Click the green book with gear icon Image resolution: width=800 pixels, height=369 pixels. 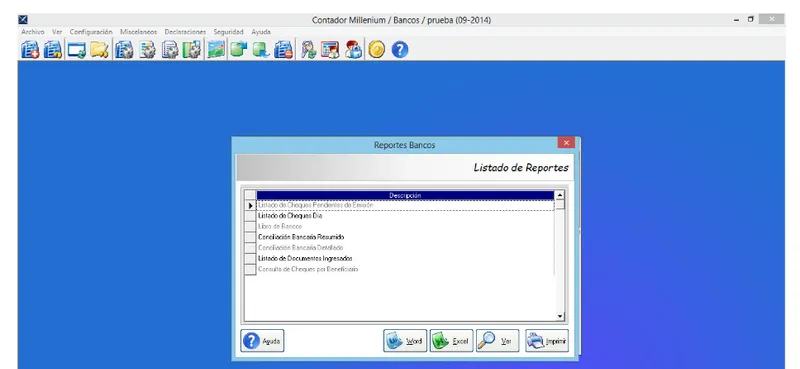[192, 50]
